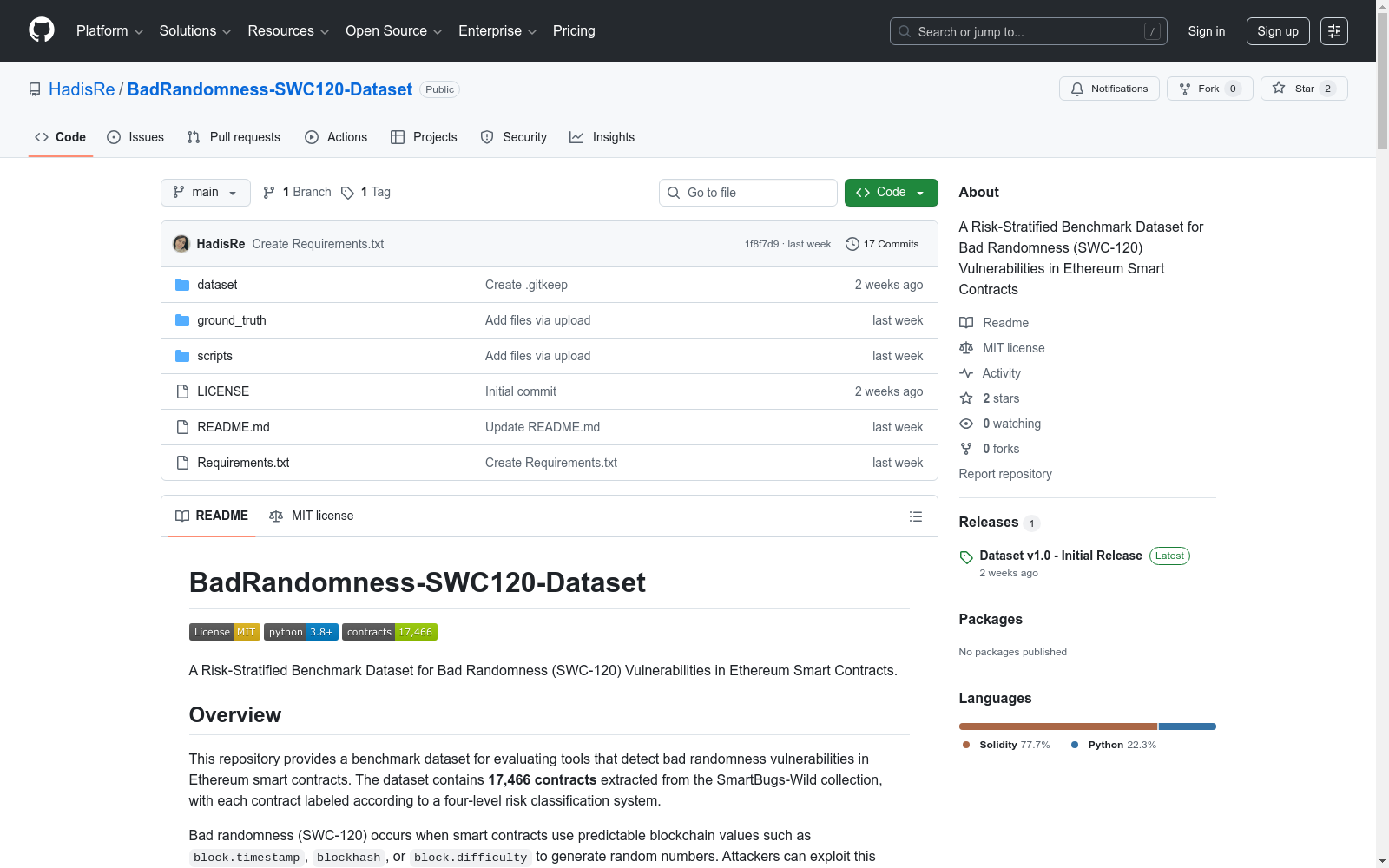1389x868 pixels.
Task: Open the Dataset v1.0 - Initial Release link
Action: point(1061,556)
